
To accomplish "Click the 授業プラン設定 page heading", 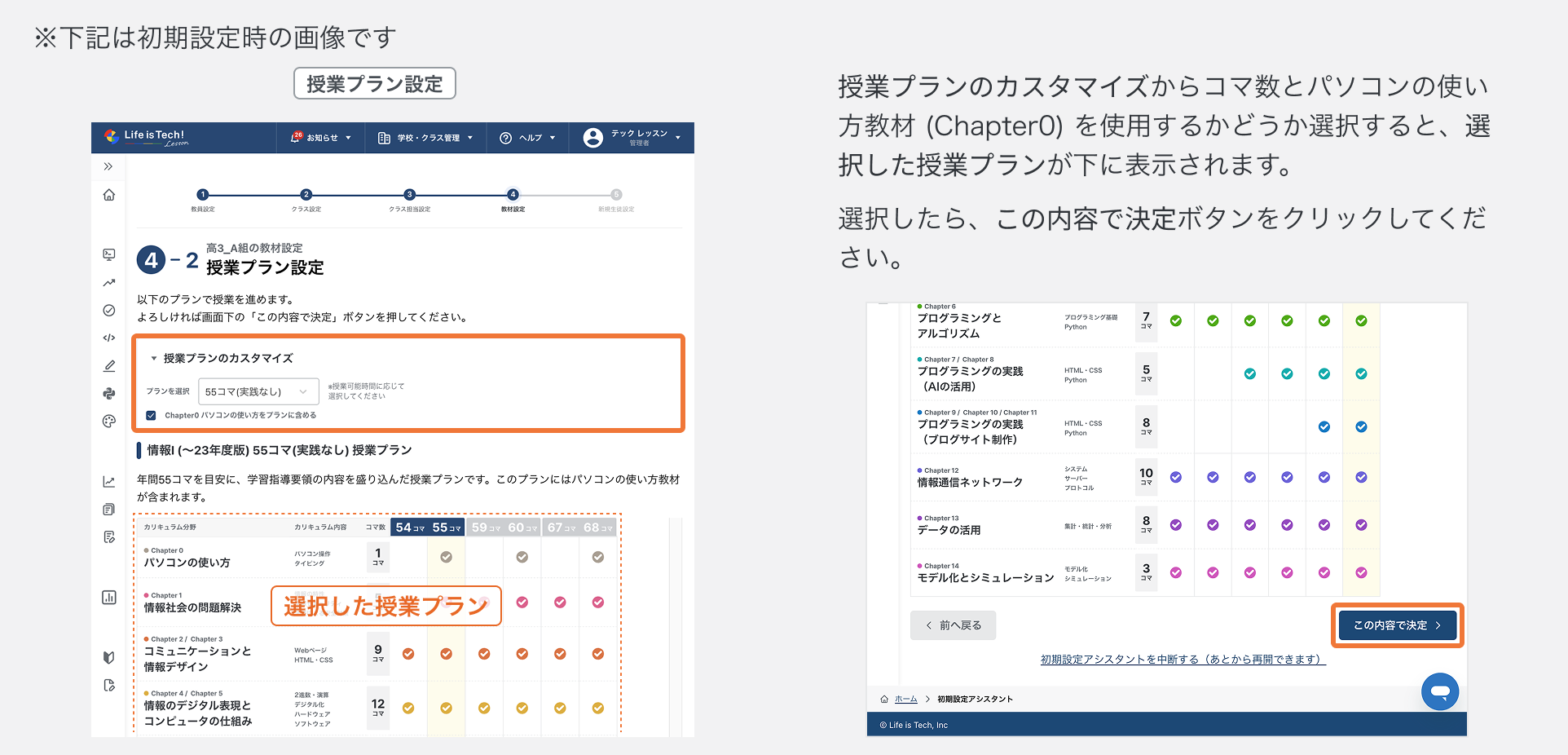I will (x=265, y=267).
